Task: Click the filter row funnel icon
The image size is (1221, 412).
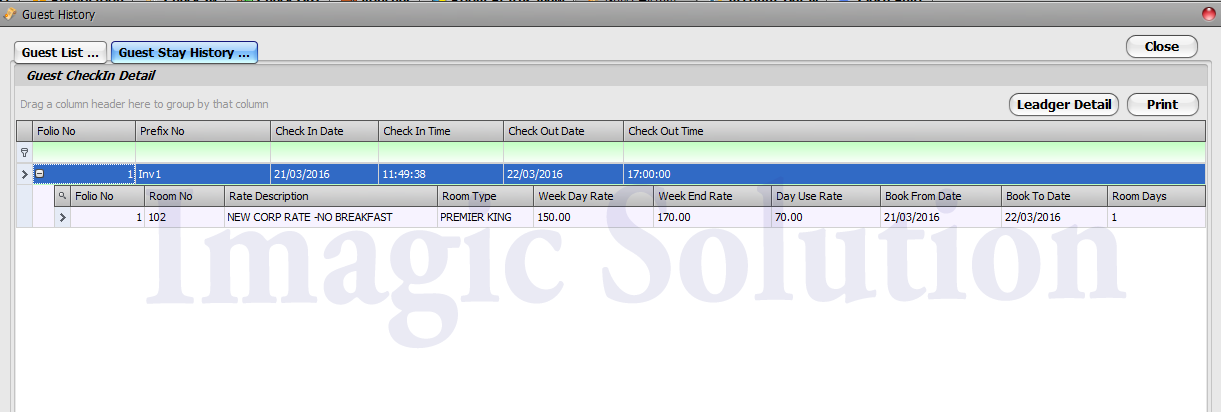Action: (24, 153)
